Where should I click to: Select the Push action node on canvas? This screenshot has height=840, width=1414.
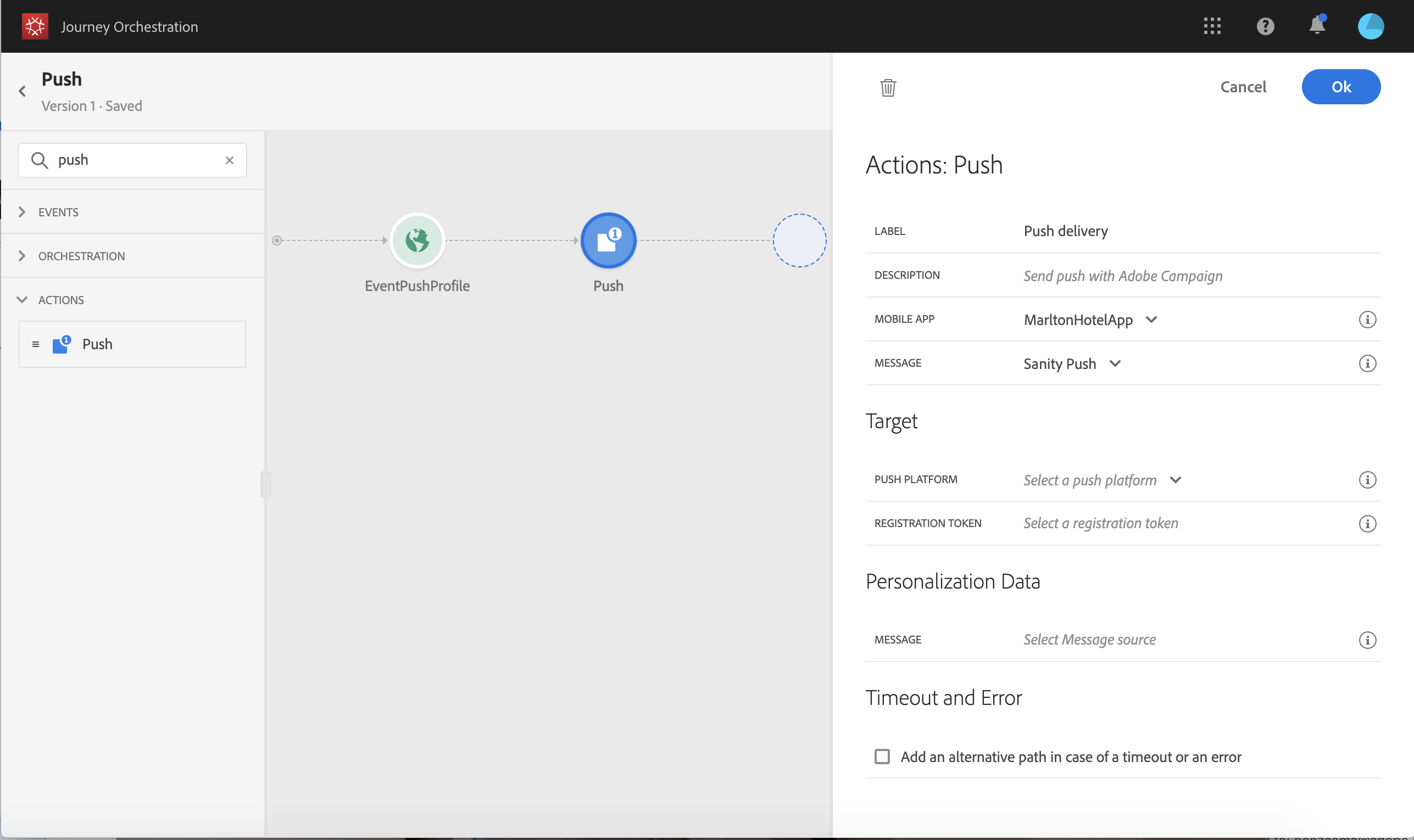pos(608,240)
